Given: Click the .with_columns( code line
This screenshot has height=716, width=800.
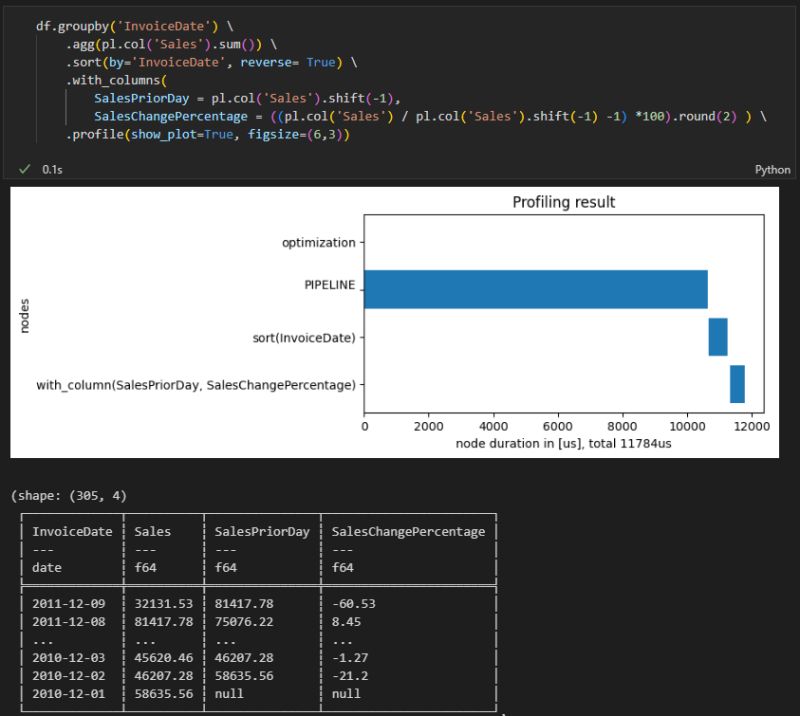Looking at the screenshot, I should point(116,80).
